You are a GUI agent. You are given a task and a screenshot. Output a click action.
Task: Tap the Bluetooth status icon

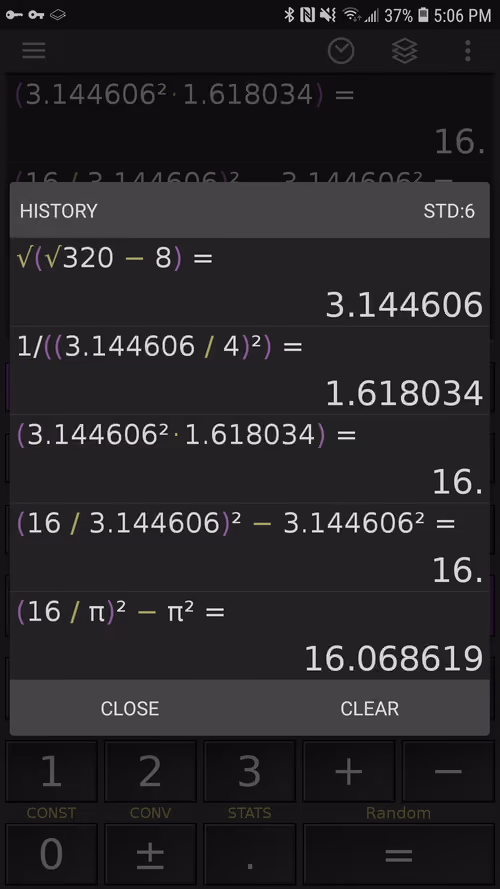(290, 15)
